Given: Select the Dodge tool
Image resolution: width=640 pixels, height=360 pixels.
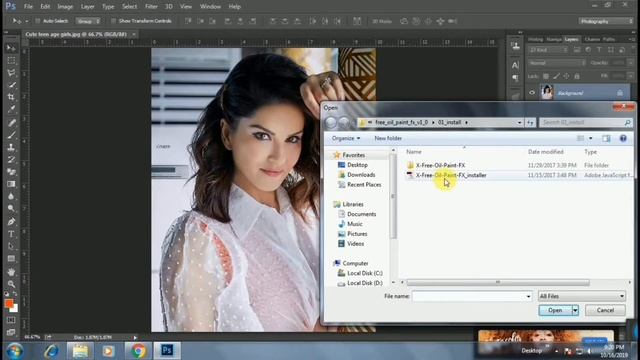Looking at the screenshot, I should coord(11,209).
